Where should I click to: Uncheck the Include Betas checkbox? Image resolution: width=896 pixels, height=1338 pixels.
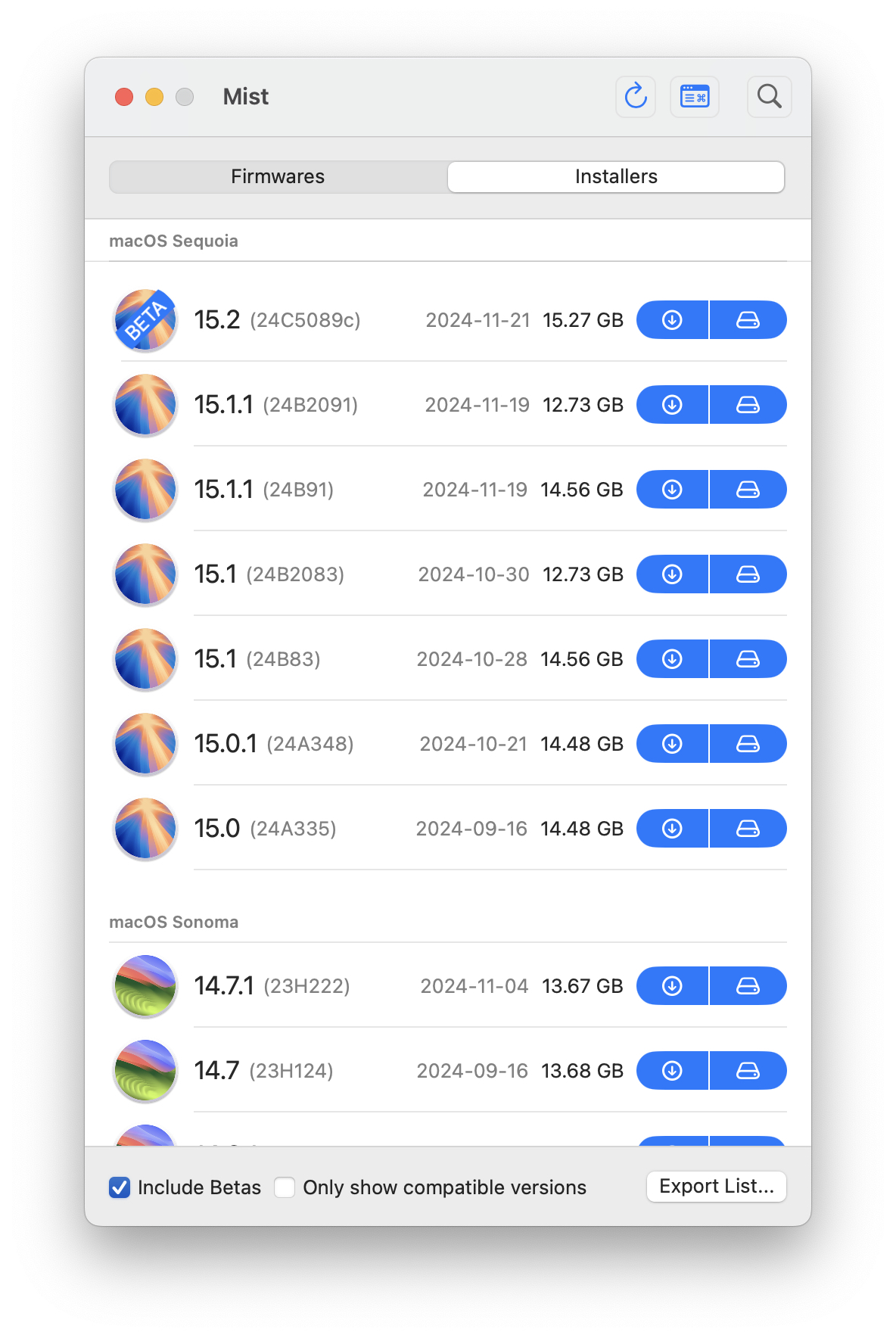tap(120, 1187)
